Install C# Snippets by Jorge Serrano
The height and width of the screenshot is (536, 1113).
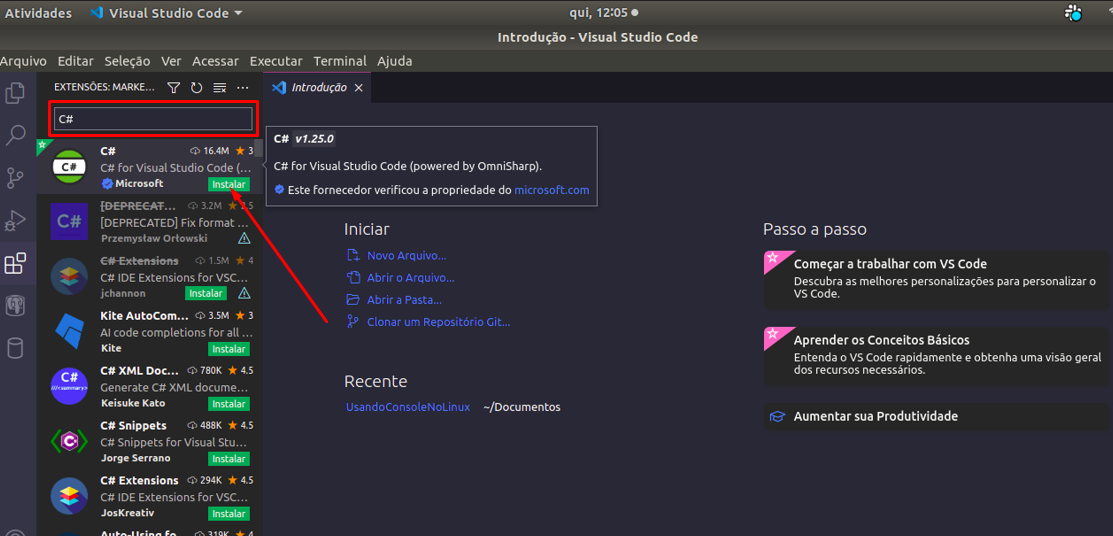(x=229, y=459)
